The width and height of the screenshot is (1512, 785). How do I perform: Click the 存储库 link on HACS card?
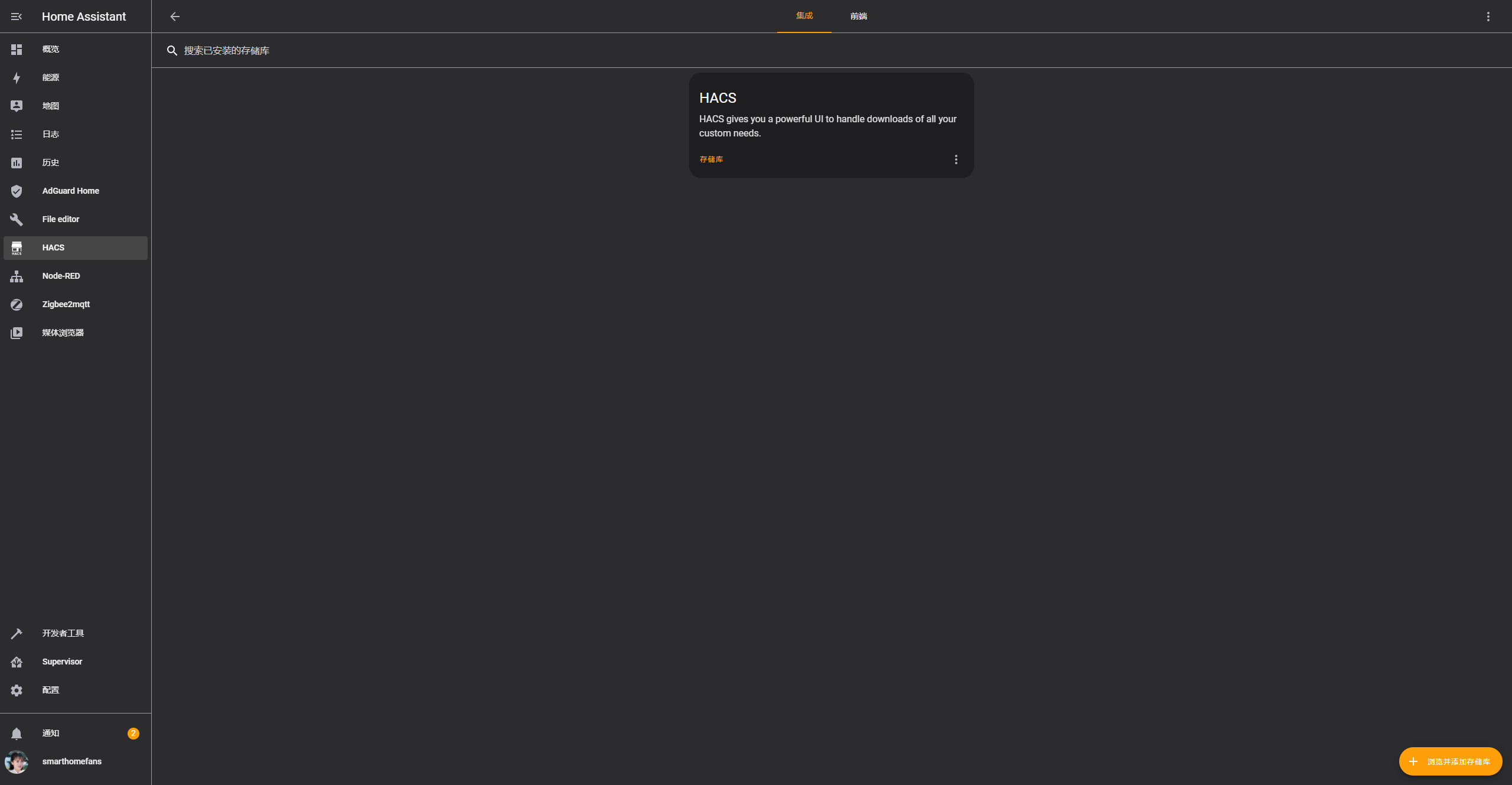point(711,159)
